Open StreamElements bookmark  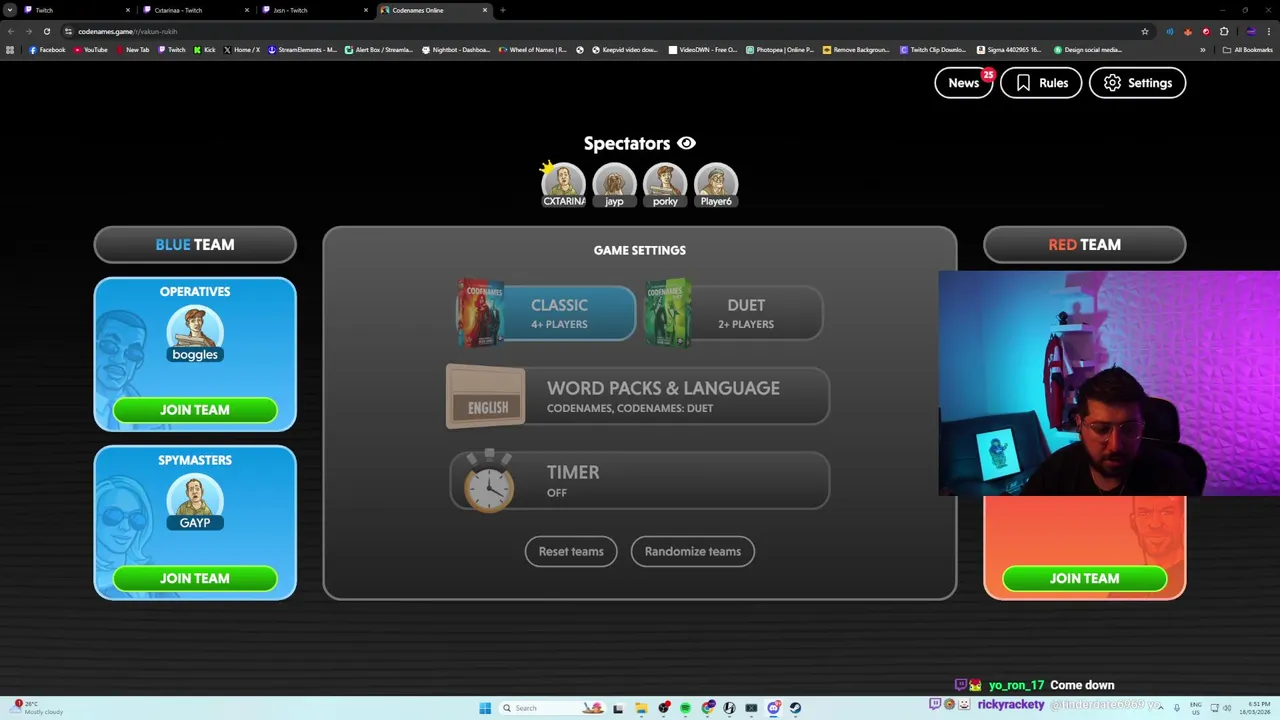(302, 50)
